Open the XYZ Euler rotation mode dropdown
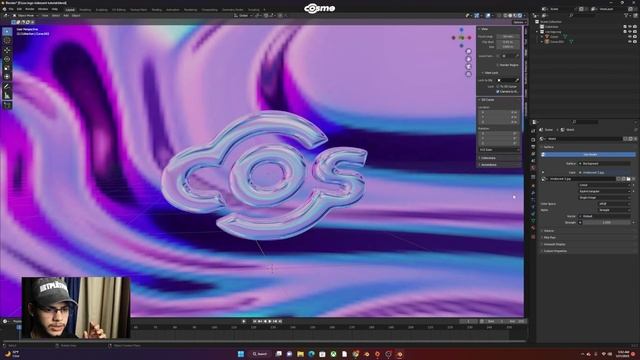The height and width of the screenshot is (360, 640). [x=499, y=150]
